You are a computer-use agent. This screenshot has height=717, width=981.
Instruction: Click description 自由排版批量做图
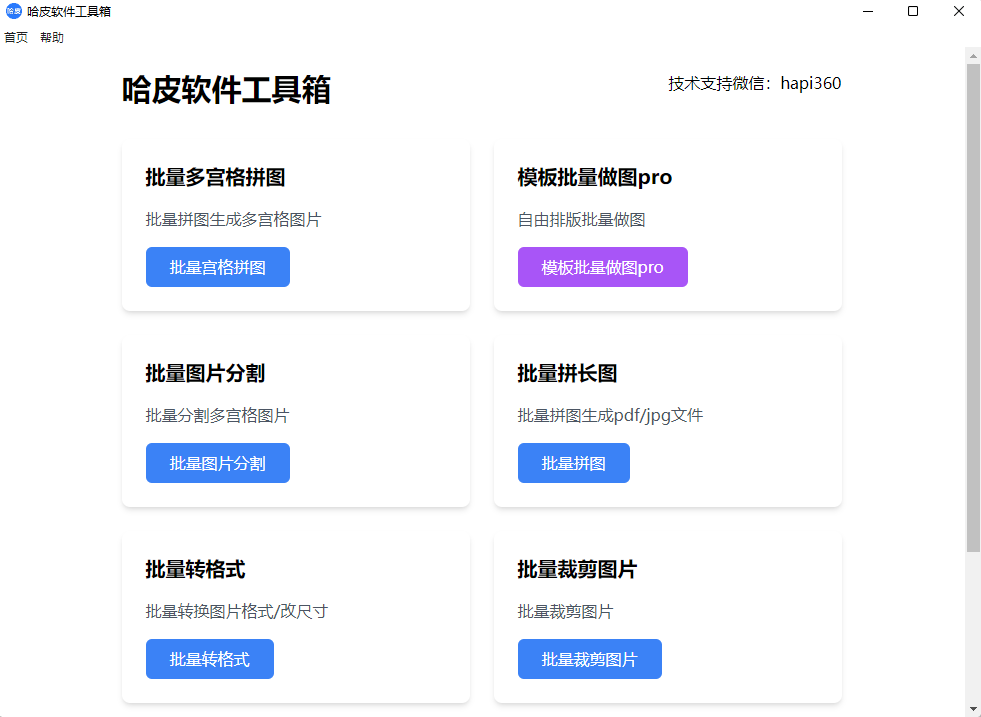(581, 220)
